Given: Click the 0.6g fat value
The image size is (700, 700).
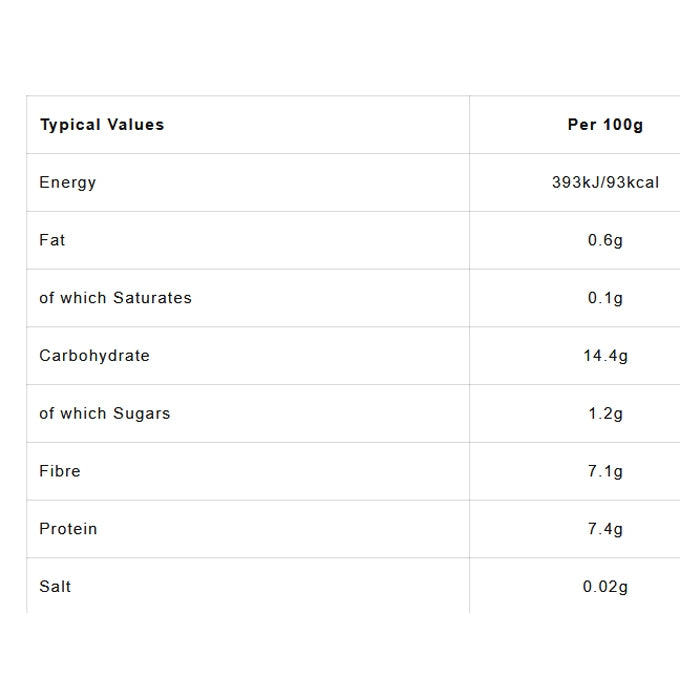Looking at the screenshot, I should click(605, 241).
